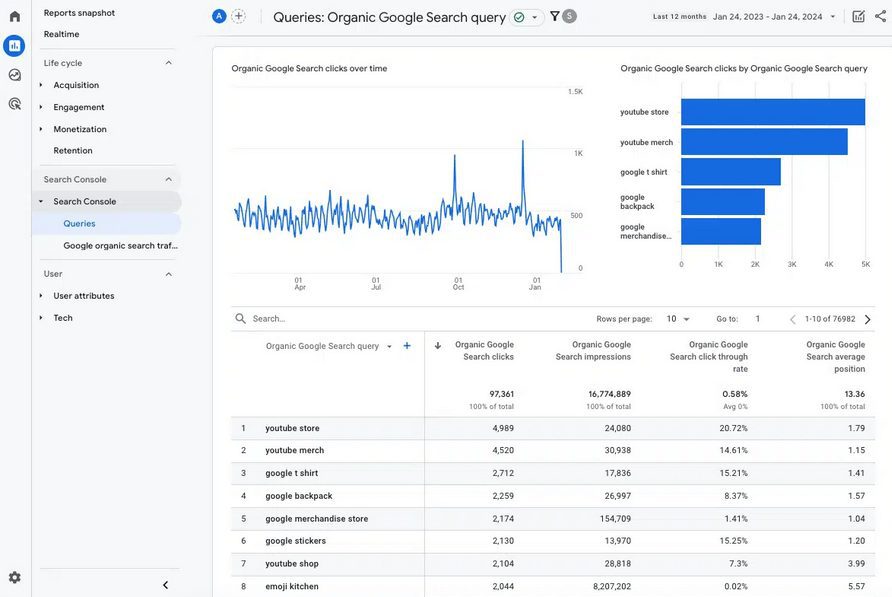
Task: Add a comparison with the plus circle
Action: pos(239,17)
